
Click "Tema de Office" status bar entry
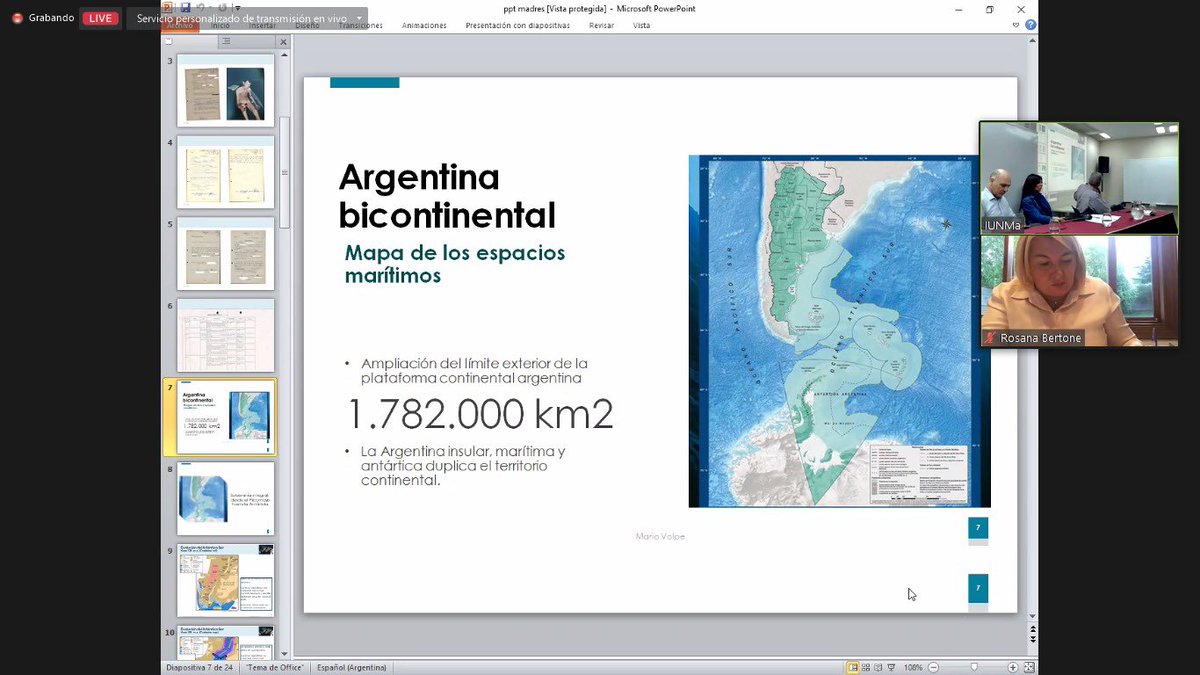tap(275, 667)
